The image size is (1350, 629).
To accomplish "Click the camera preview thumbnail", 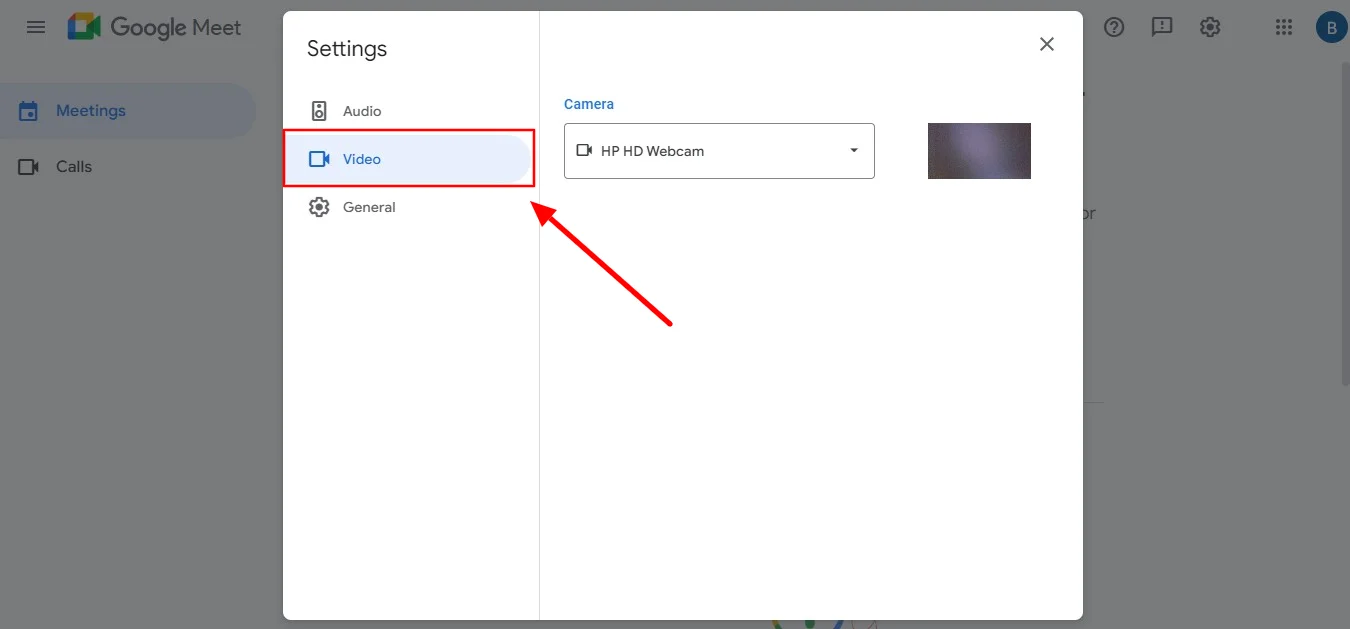I will [979, 151].
